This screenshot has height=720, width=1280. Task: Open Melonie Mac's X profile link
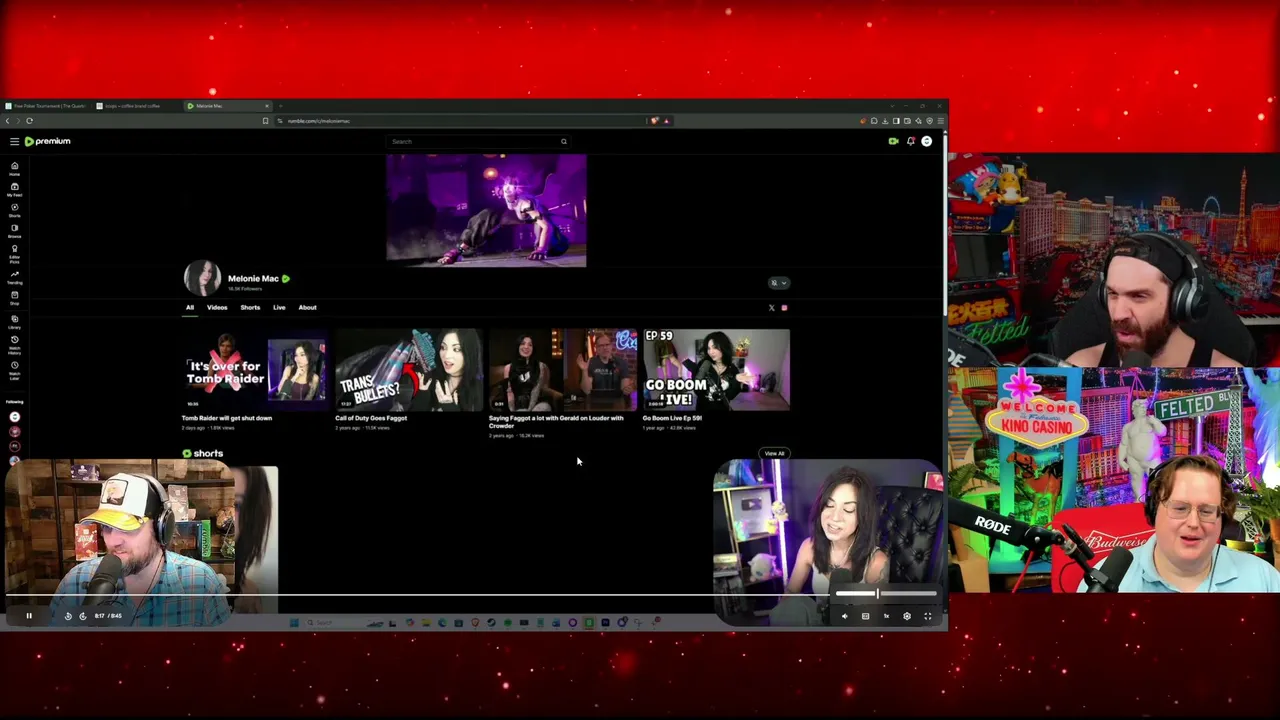click(x=771, y=308)
